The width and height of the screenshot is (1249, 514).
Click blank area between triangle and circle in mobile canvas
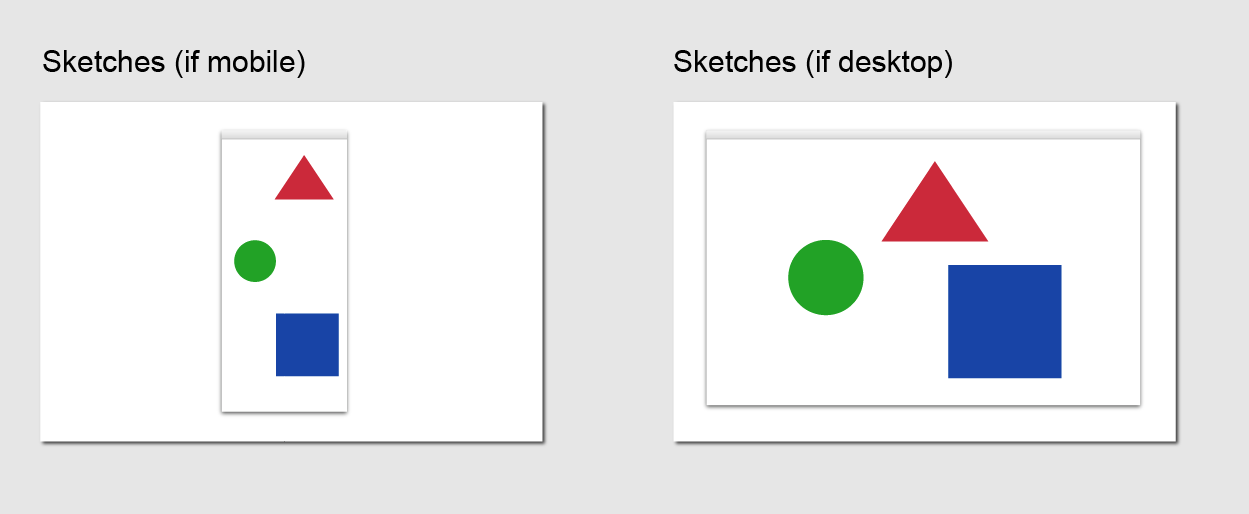coord(284,220)
